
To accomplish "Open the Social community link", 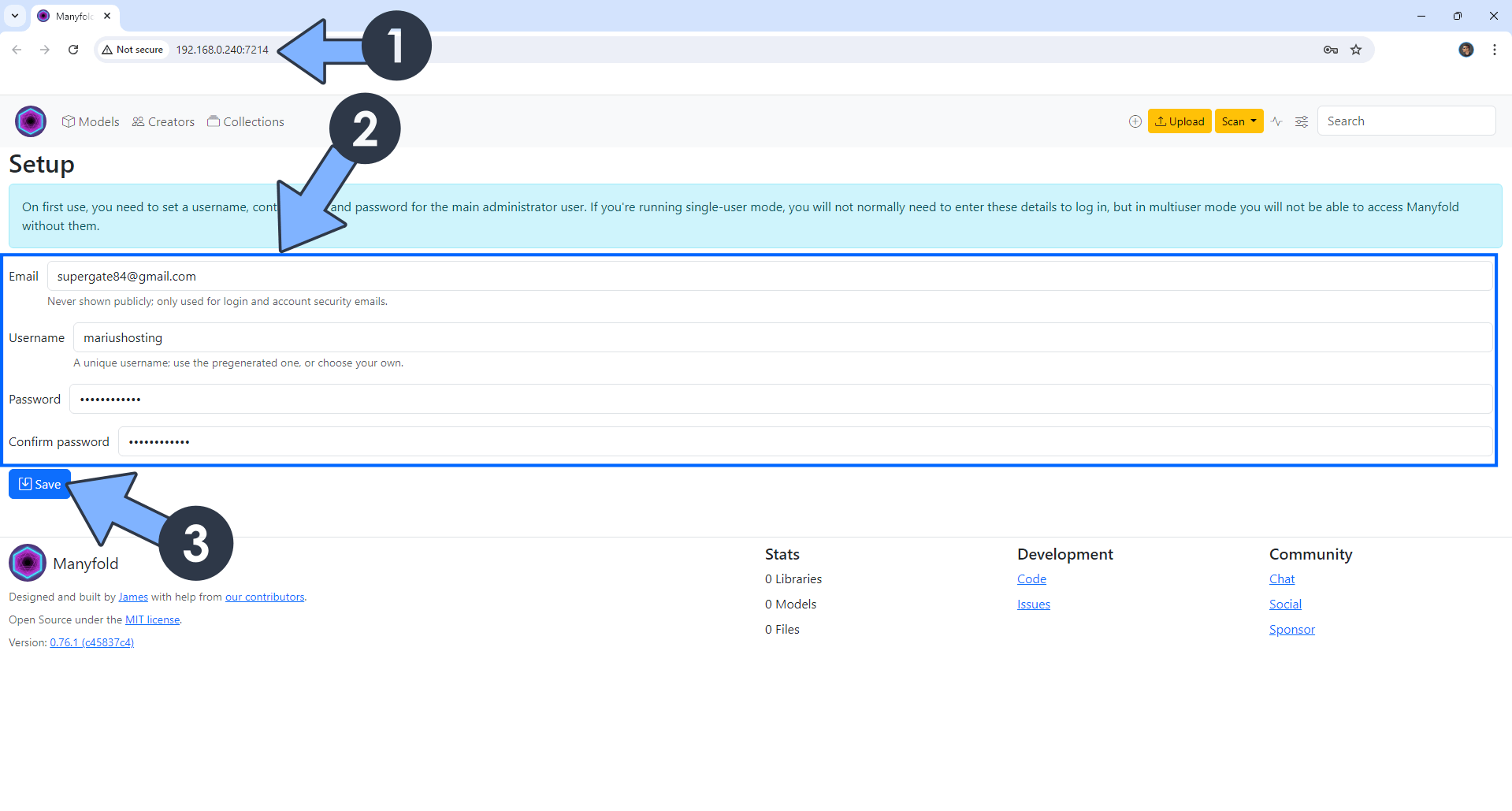I will (x=1285, y=605).
